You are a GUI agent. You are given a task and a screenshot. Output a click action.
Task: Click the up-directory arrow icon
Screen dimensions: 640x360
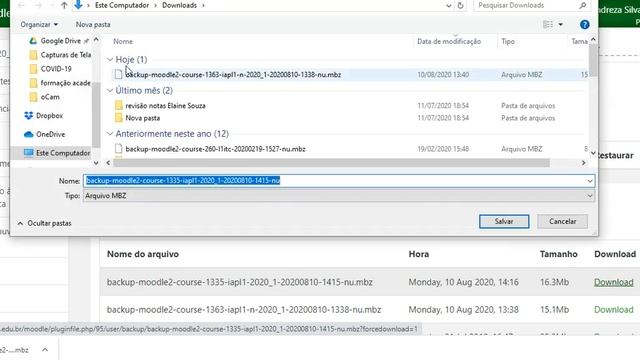point(64,5)
